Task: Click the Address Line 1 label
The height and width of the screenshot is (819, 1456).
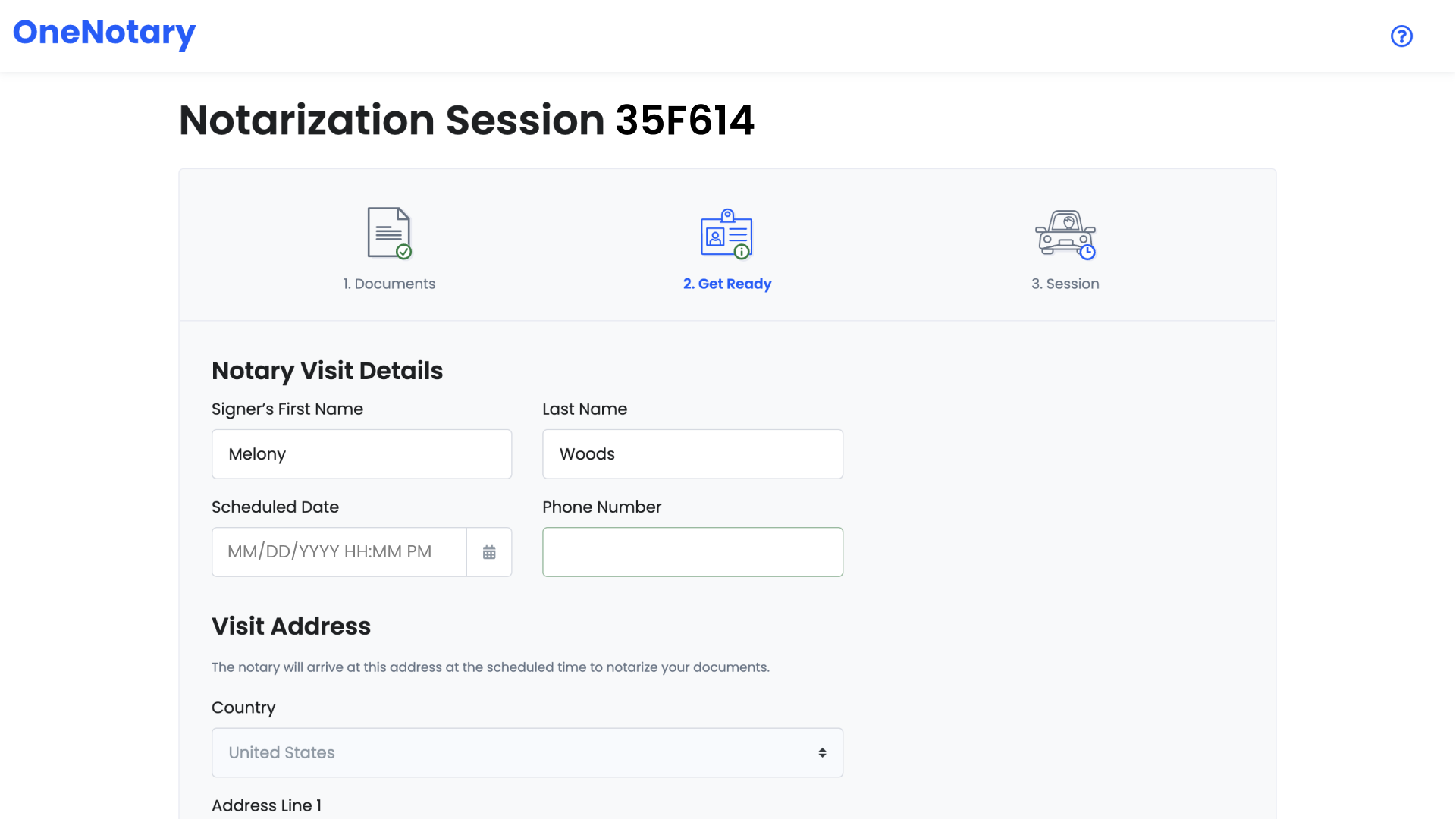Action: (266, 805)
